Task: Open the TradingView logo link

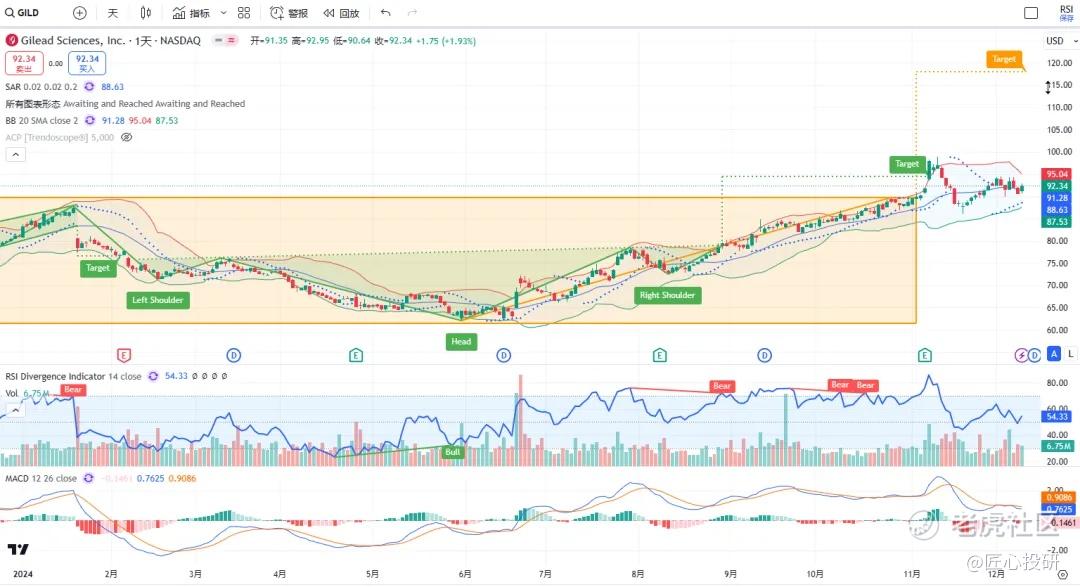Action: tap(19, 549)
